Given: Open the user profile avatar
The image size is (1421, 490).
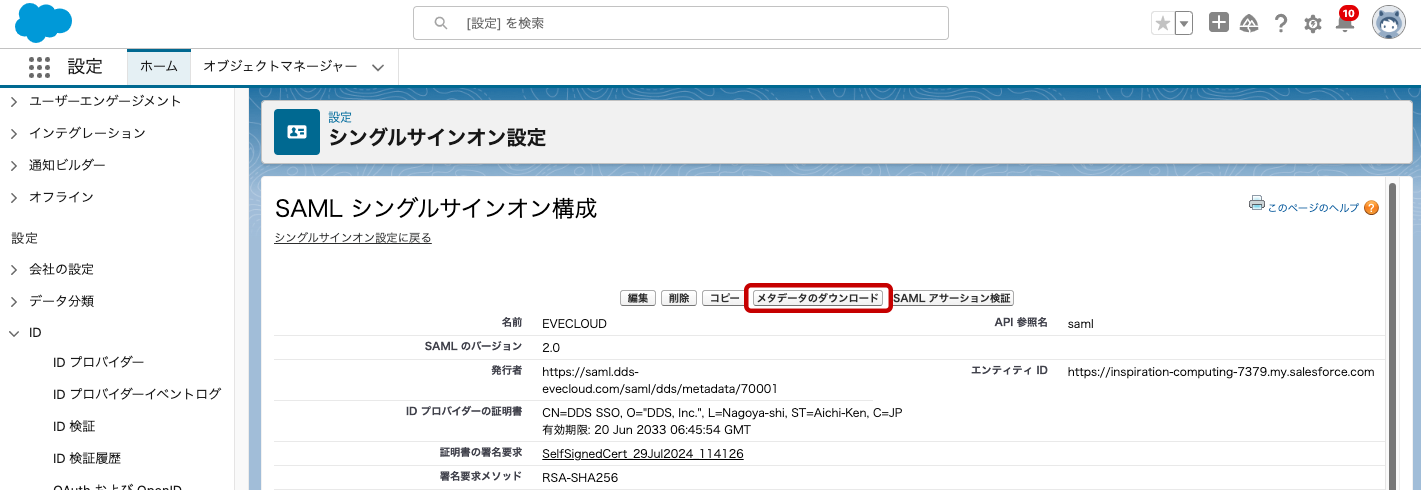Looking at the screenshot, I should pyautogui.click(x=1388, y=23).
